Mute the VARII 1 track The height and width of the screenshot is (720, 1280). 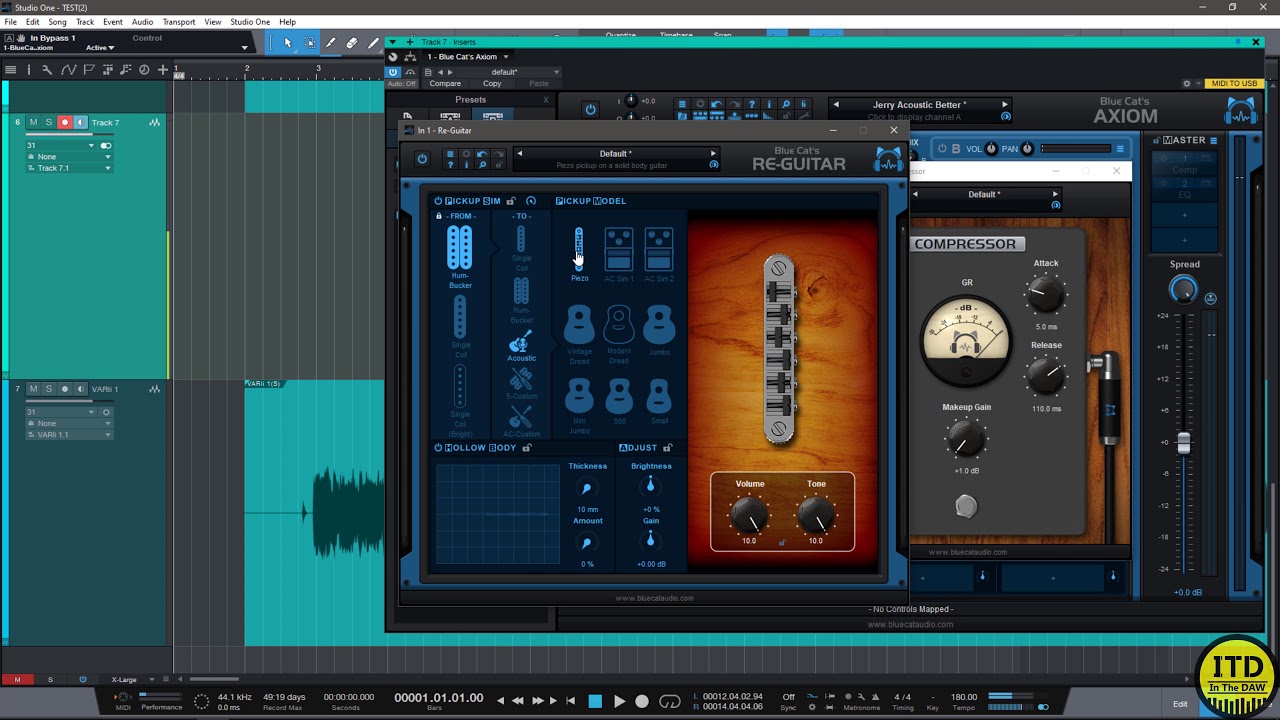tap(33, 389)
